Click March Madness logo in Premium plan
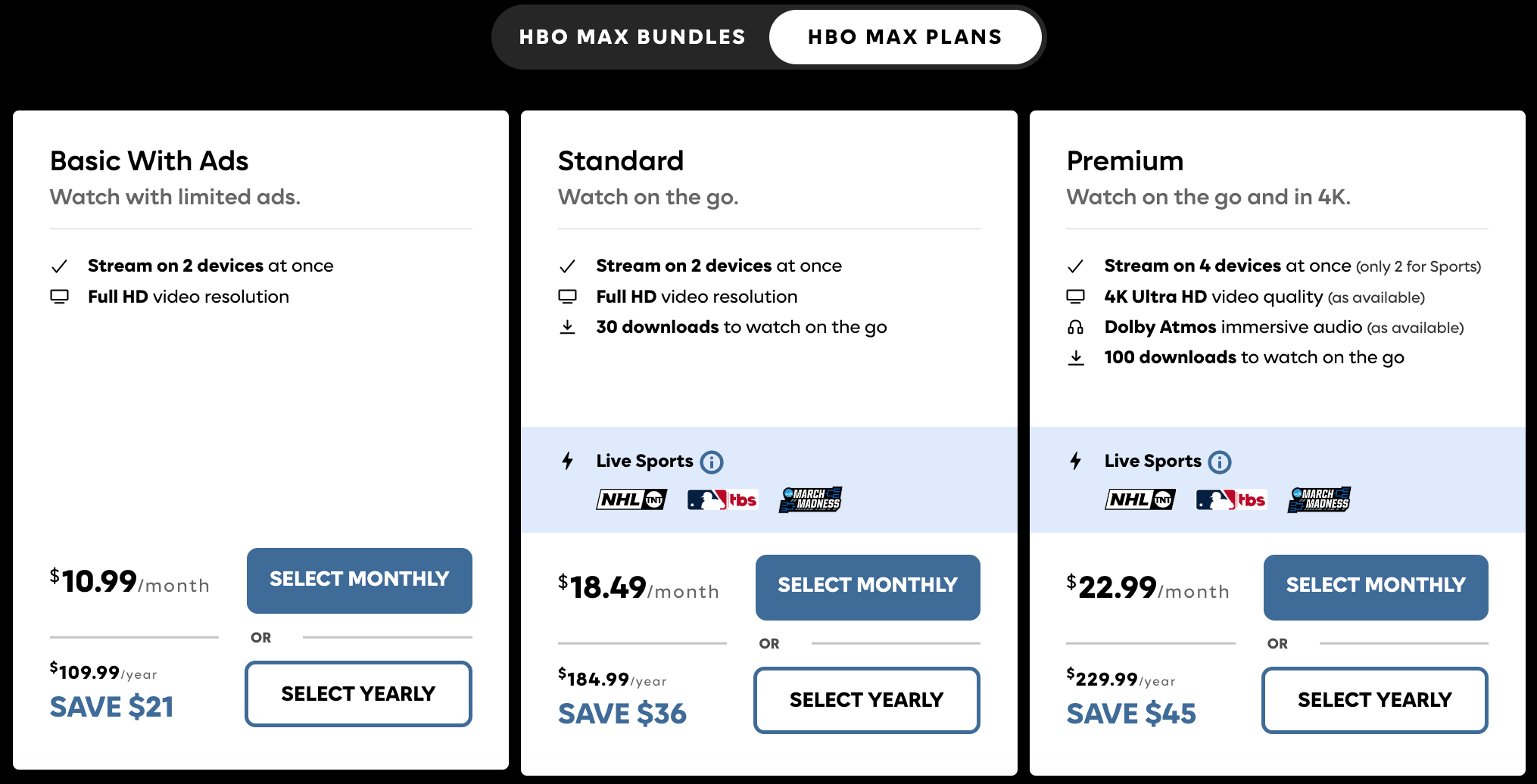 point(1319,499)
